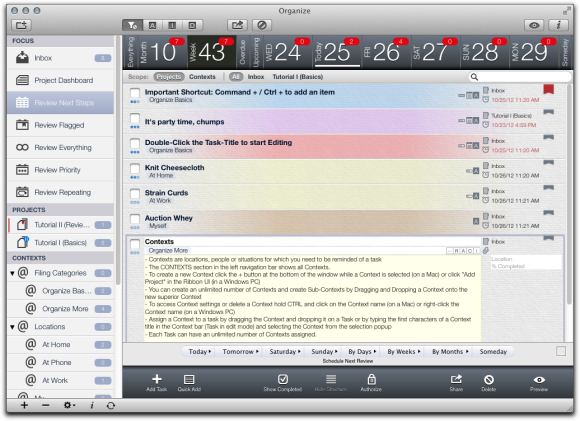Viewport: 580px width, 421px height.
Task: Select Week 43 in the date strip
Action: click(212, 52)
